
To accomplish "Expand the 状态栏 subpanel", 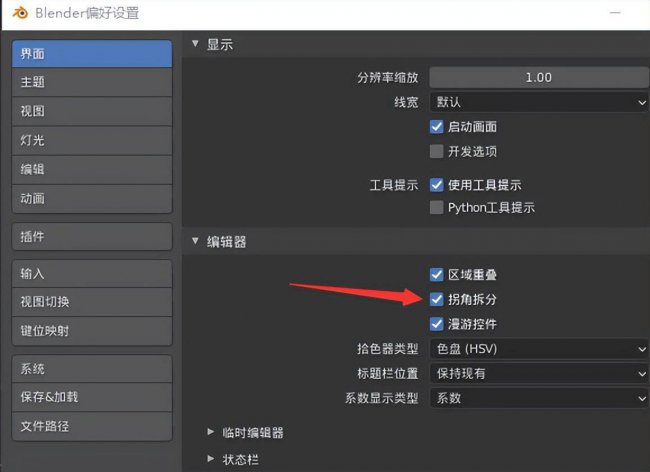I will pos(211,459).
